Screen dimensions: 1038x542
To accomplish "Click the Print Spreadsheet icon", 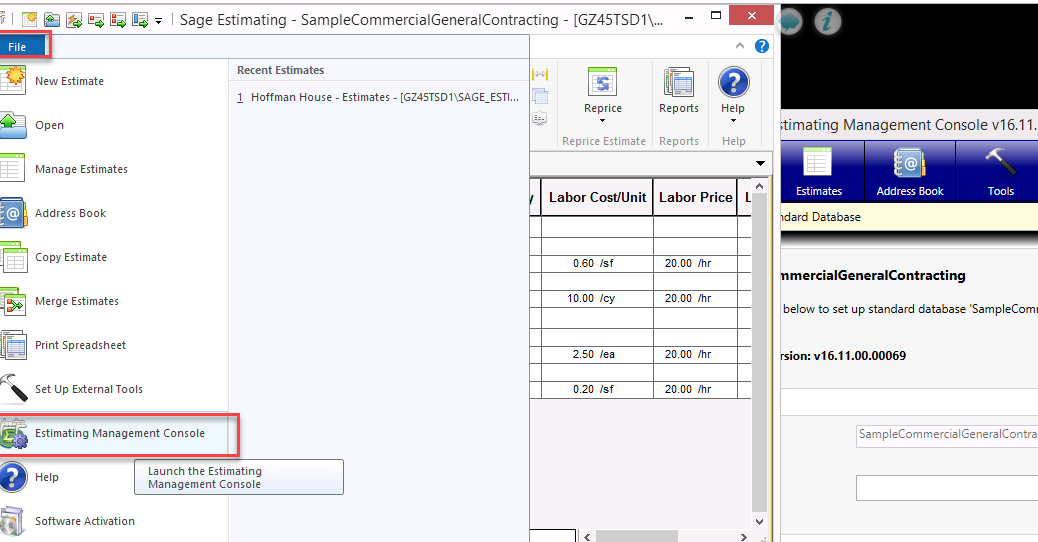I will point(13,345).
